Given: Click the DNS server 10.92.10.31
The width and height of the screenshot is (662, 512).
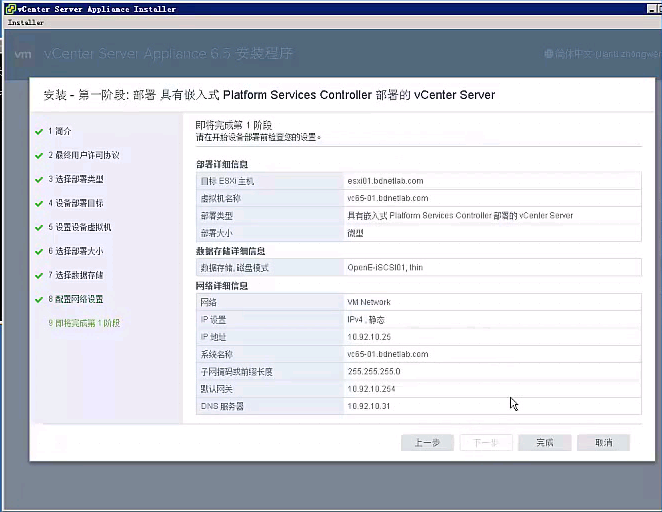Looking at the screenshot, I should pyautogui.click(x=369, y=406).
